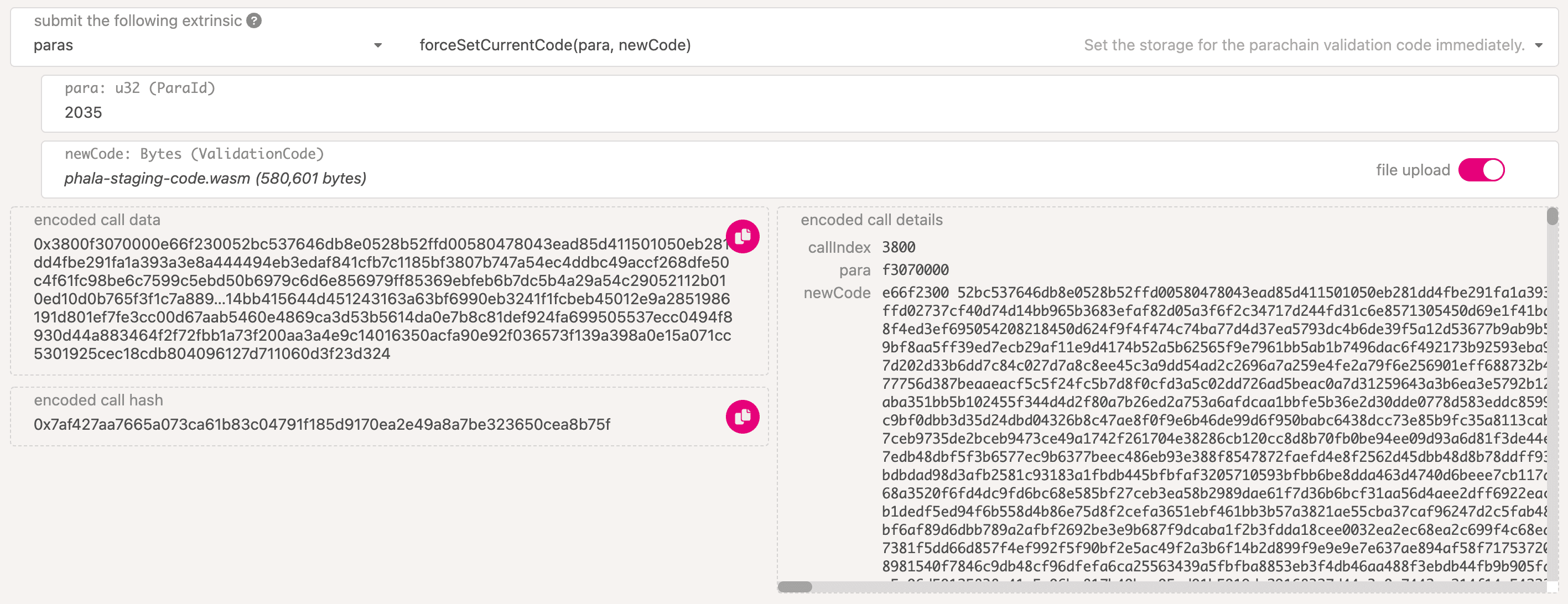
Task: Select the para value f3070000
Action: tap(915, 270)
